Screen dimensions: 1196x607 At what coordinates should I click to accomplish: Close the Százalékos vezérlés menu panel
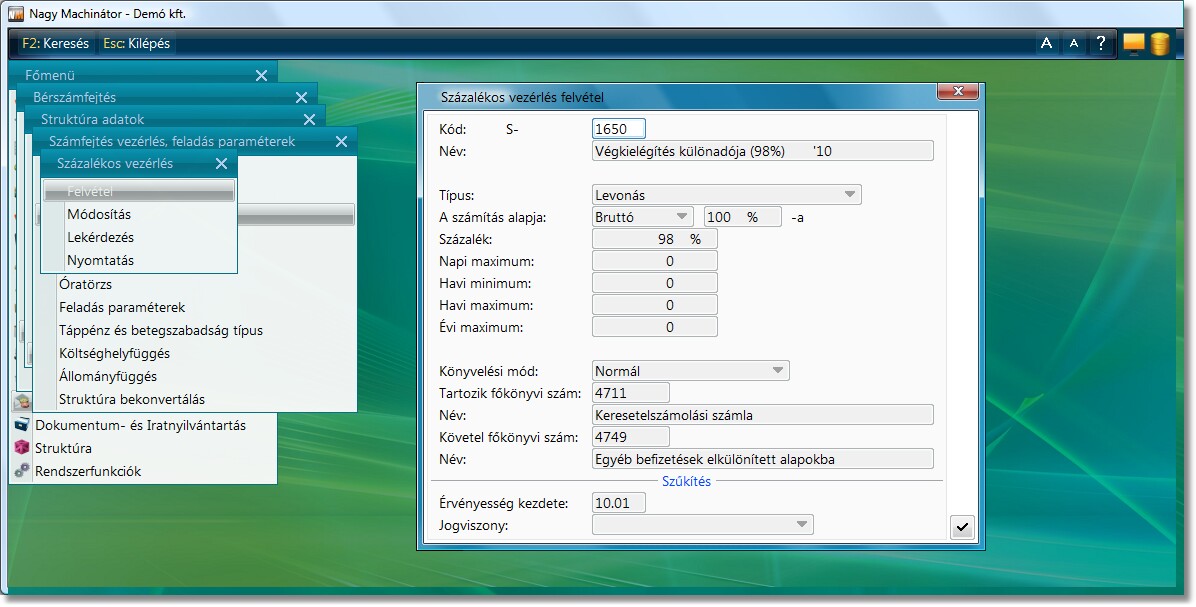221,164
